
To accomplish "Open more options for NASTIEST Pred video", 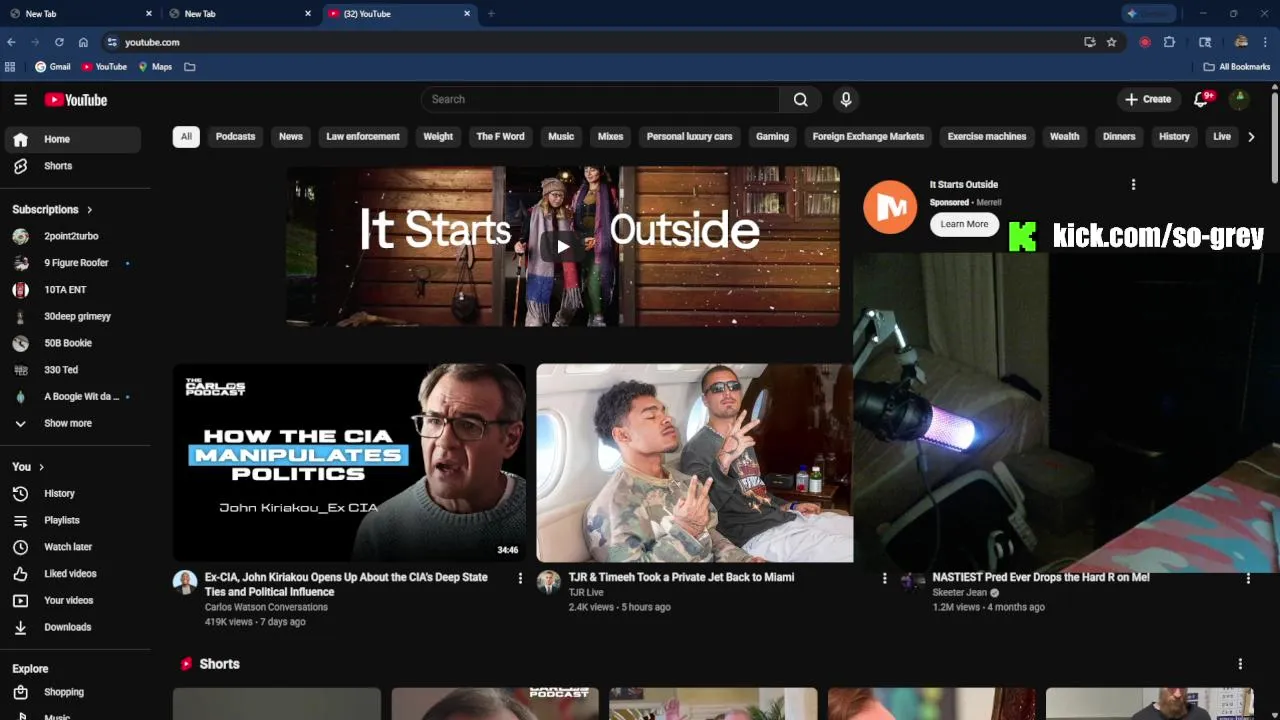I will (1248, 578).
